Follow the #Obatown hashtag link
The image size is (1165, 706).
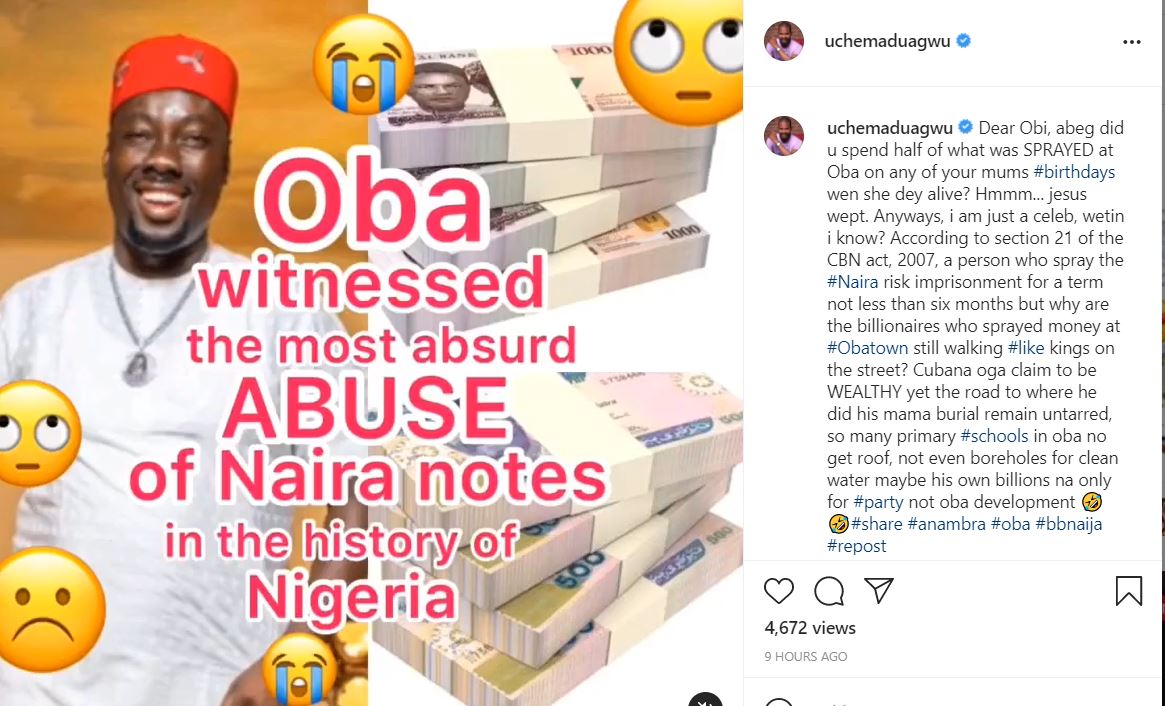(868, 348)
